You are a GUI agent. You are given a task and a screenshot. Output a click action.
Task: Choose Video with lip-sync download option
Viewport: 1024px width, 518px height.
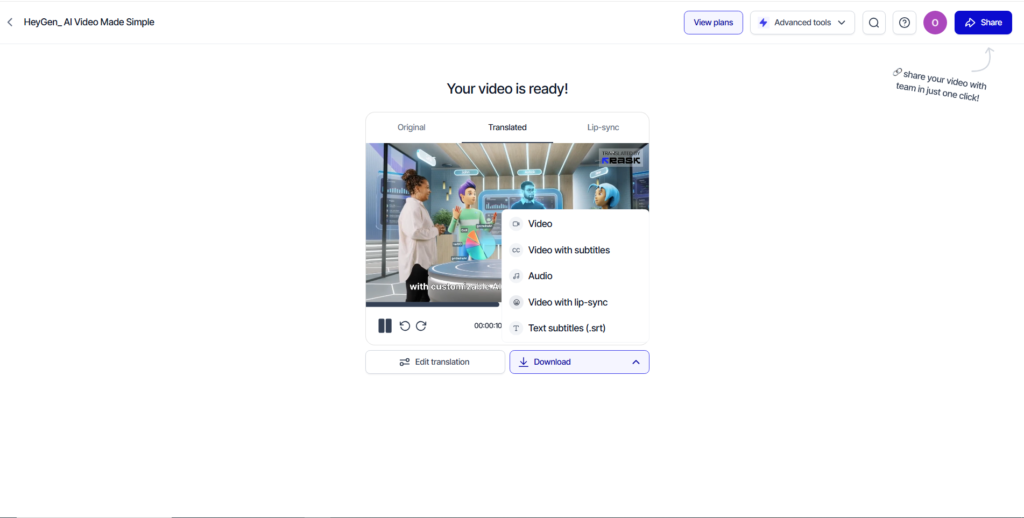point(575,302)
